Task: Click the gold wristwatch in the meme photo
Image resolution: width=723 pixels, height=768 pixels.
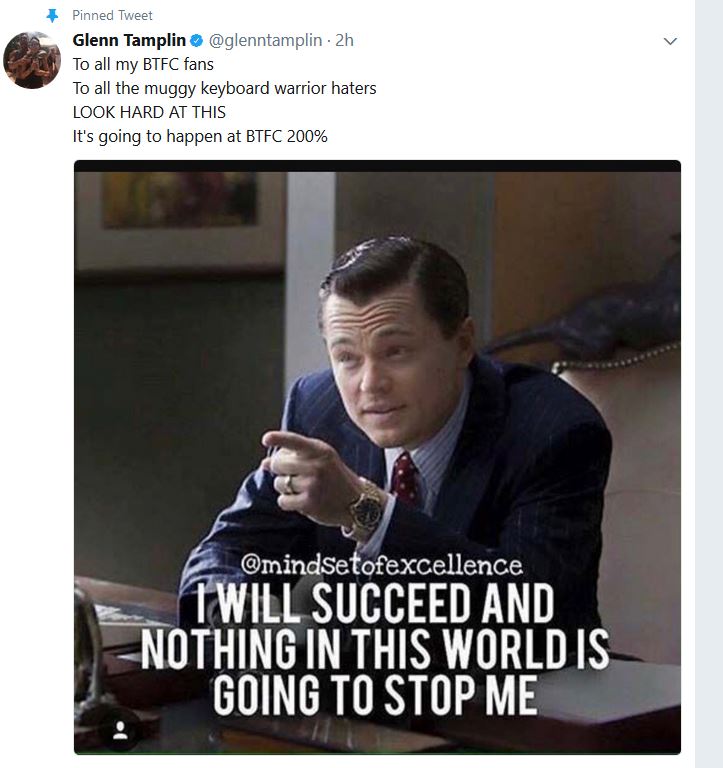Action: (x=366, y=509)
